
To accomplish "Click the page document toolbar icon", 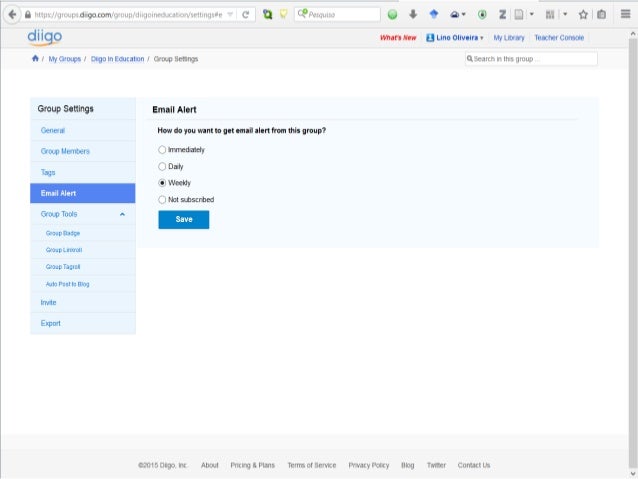I will tap(519, 15).
